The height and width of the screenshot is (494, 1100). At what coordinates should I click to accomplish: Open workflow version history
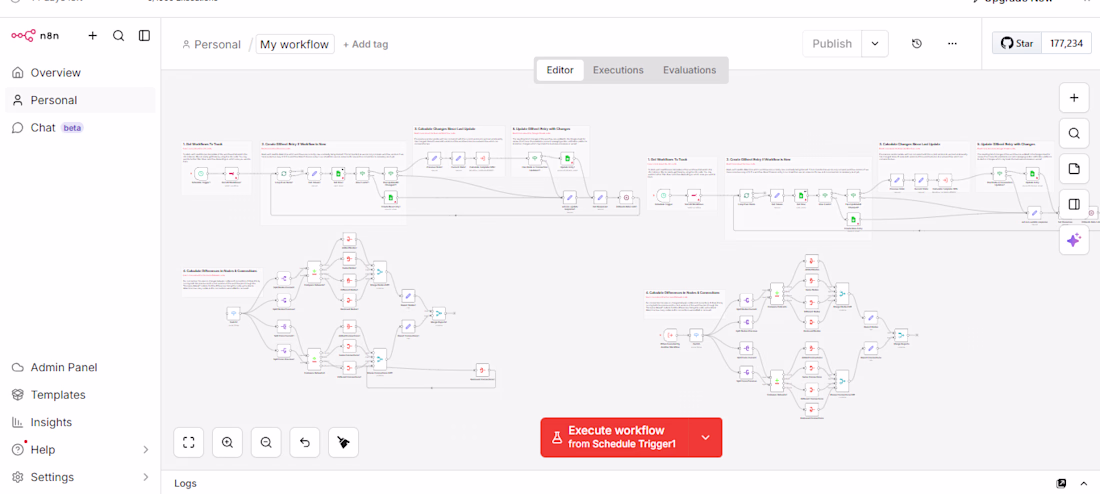point(916,44)
